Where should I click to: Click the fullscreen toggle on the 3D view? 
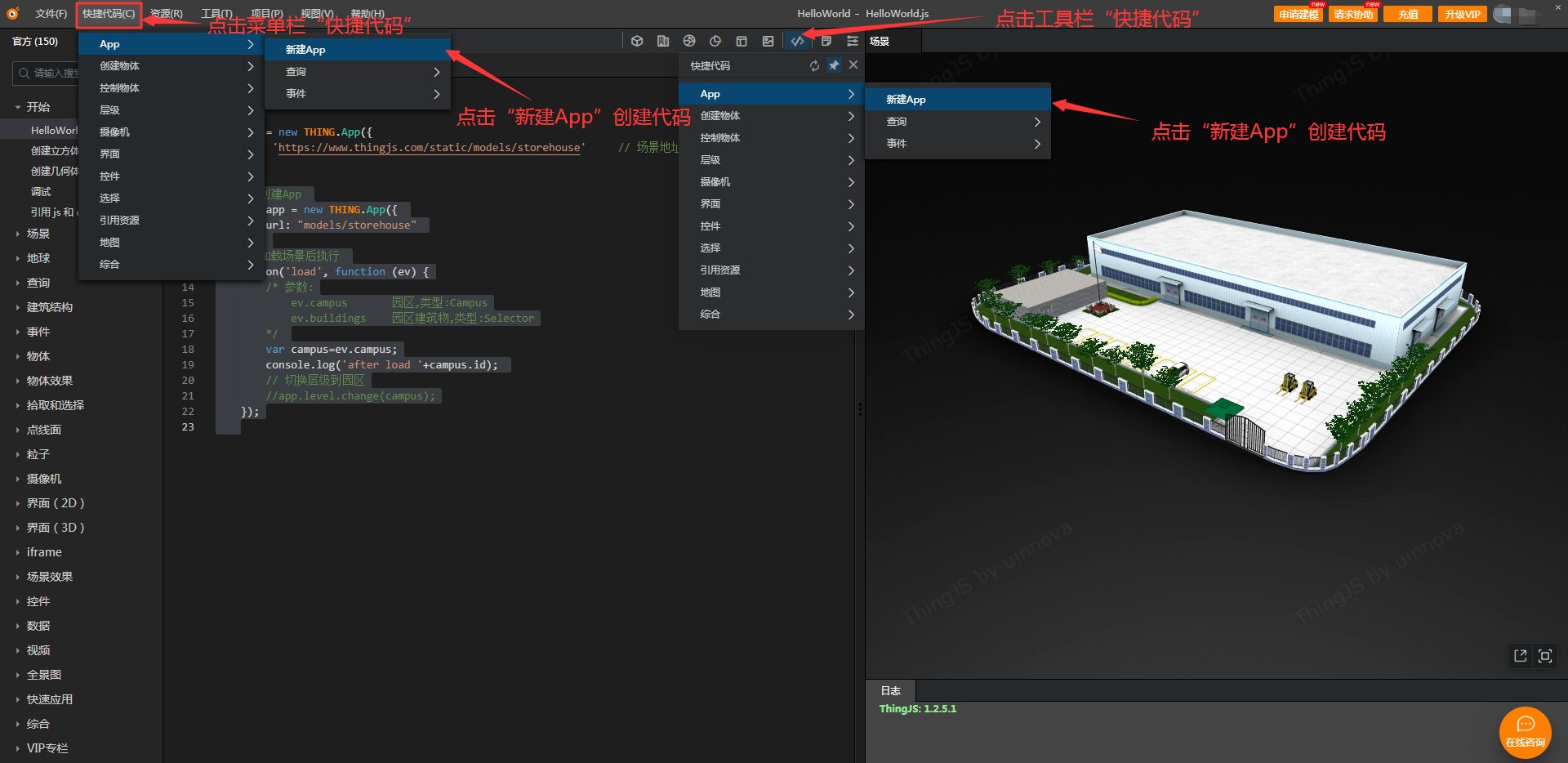[x=1545, y=655]
